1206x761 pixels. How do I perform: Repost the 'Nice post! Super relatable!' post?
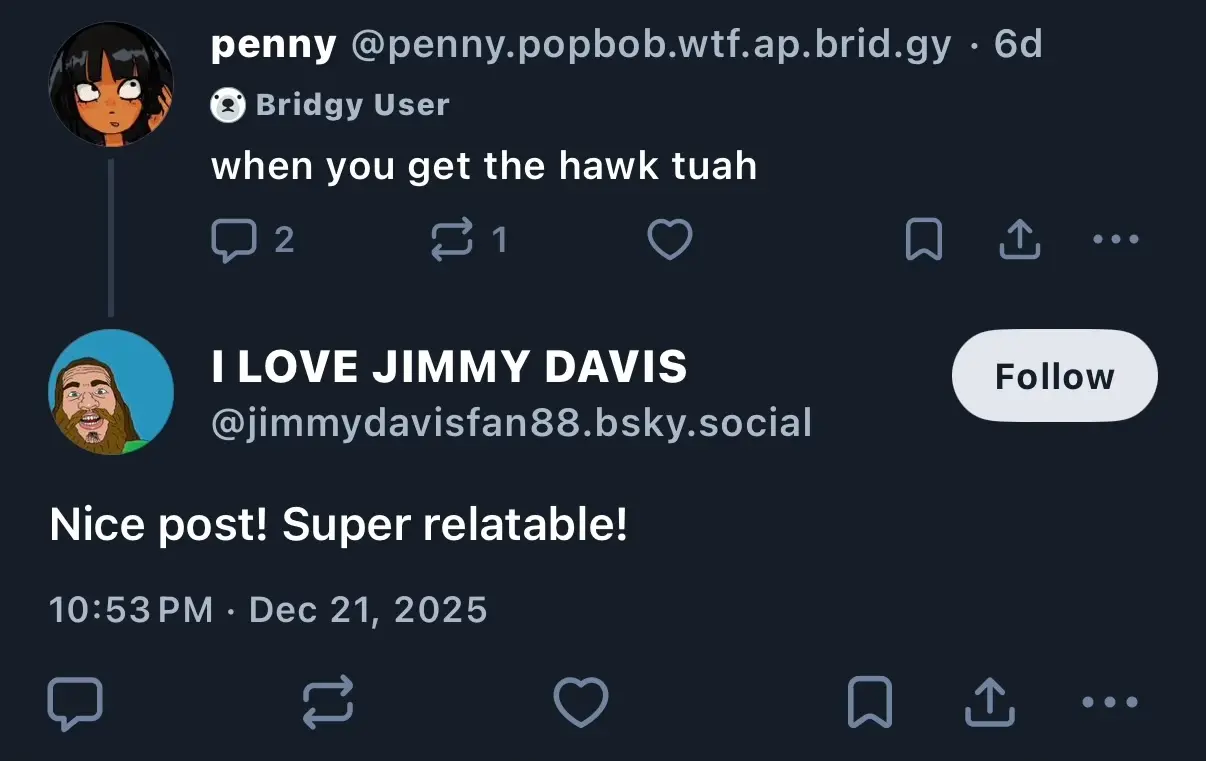(x=328, y=701)
